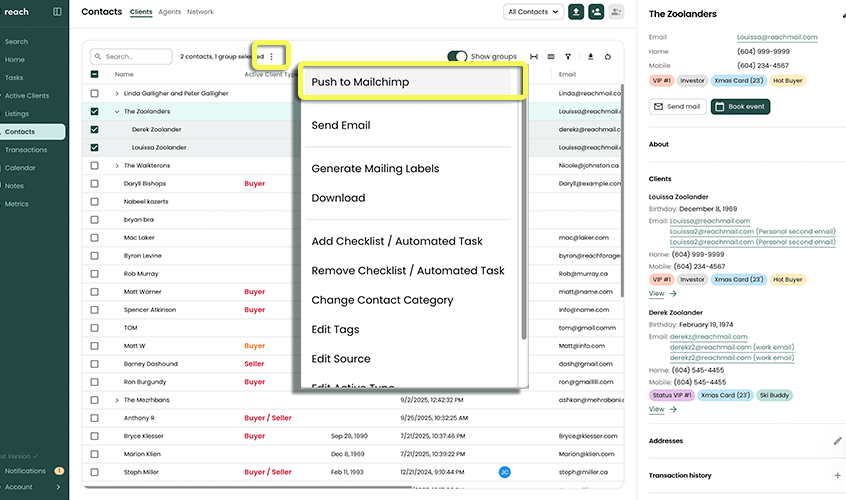Open the three-dot bulk actions menu
Viewport: 846px width, 500px height.
coord(271,57)
